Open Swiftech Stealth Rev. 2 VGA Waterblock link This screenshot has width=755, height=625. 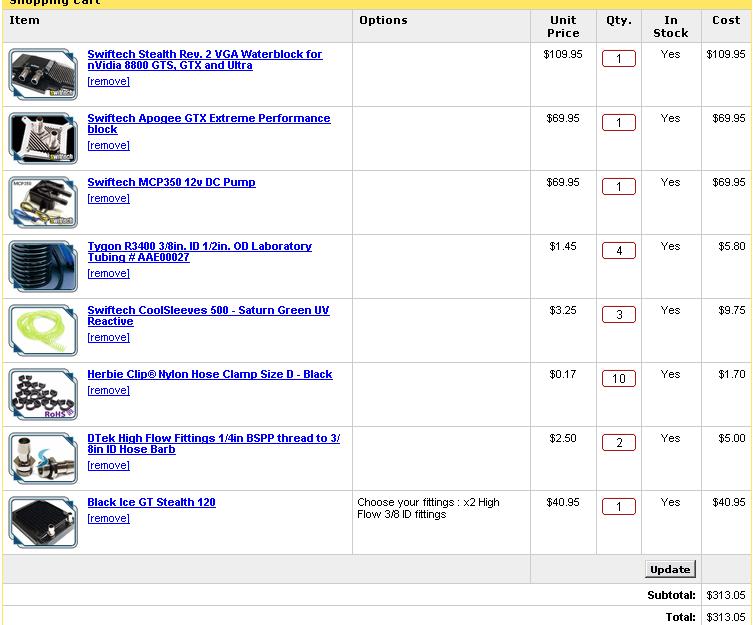tap(205, 60)
